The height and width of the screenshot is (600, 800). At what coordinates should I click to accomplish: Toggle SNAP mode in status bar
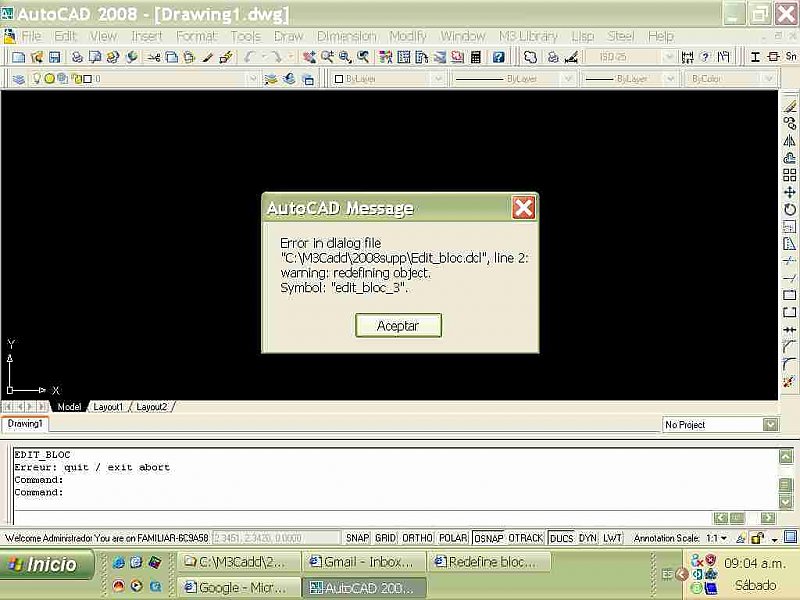(x=357, y=538)
